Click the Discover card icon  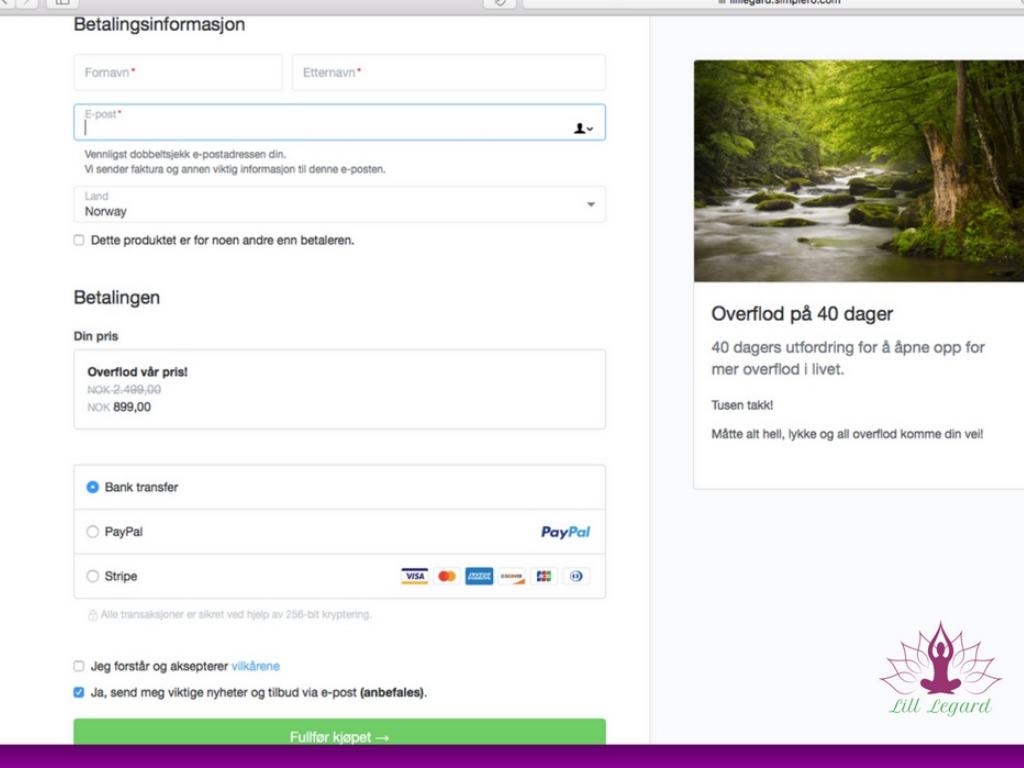click(512, 576)
